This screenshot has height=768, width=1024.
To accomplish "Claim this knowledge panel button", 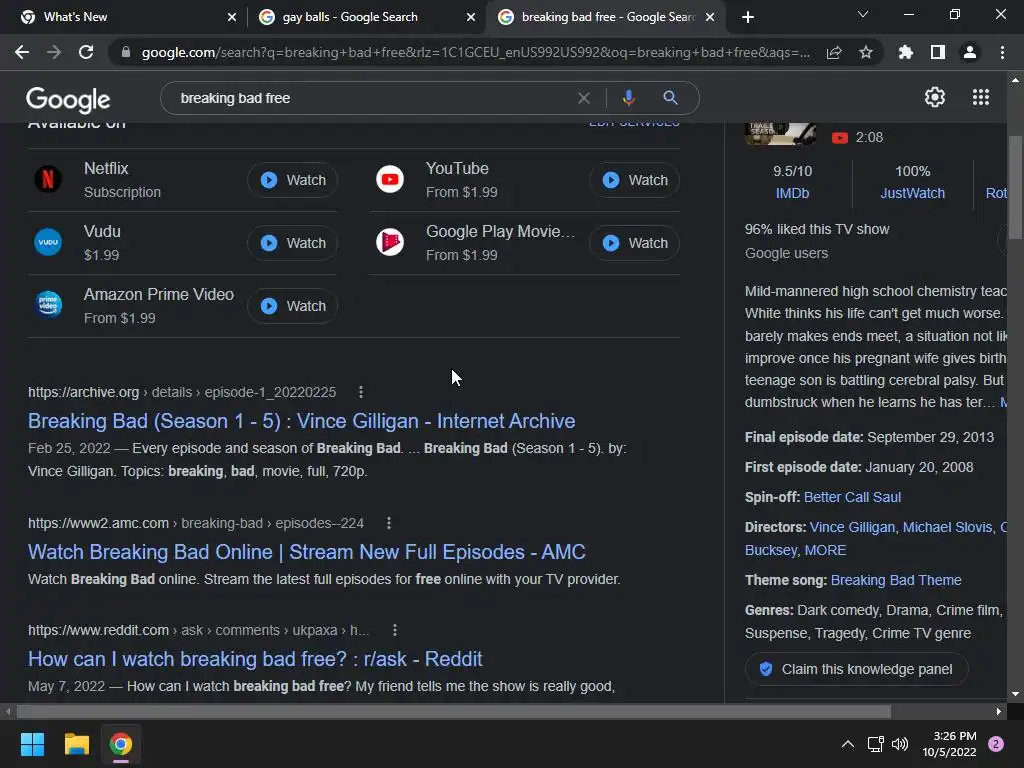I will 856,669.
